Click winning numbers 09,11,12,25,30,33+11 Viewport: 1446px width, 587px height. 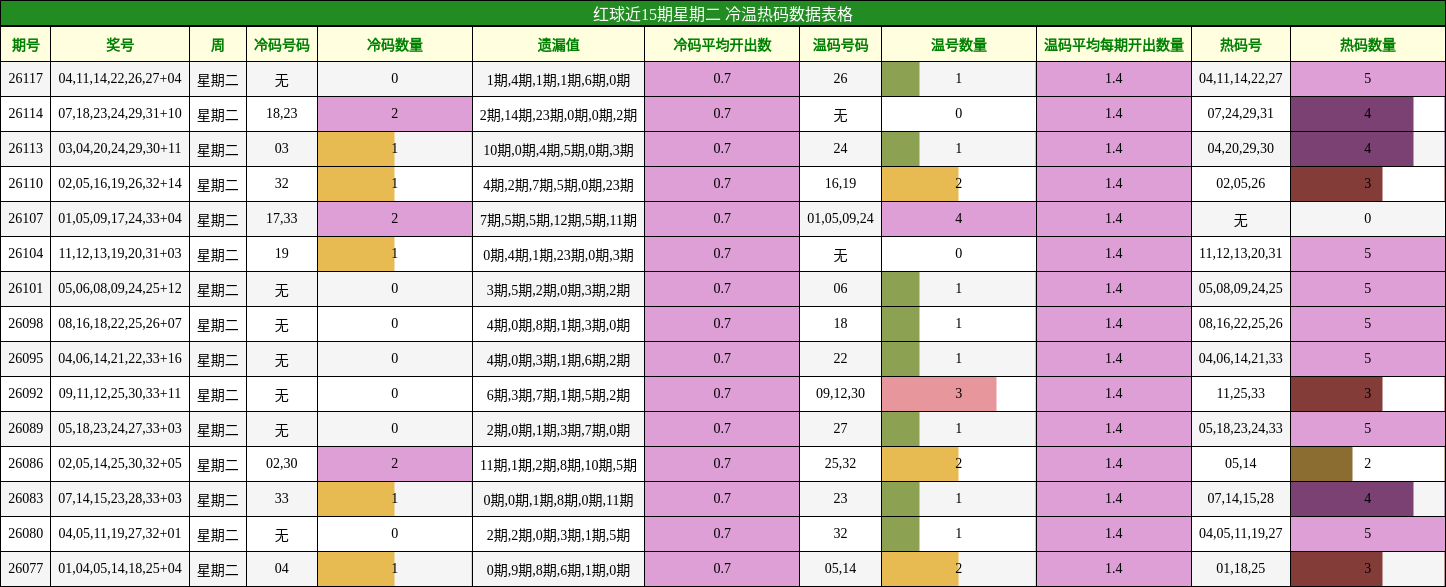pos(120,394)
